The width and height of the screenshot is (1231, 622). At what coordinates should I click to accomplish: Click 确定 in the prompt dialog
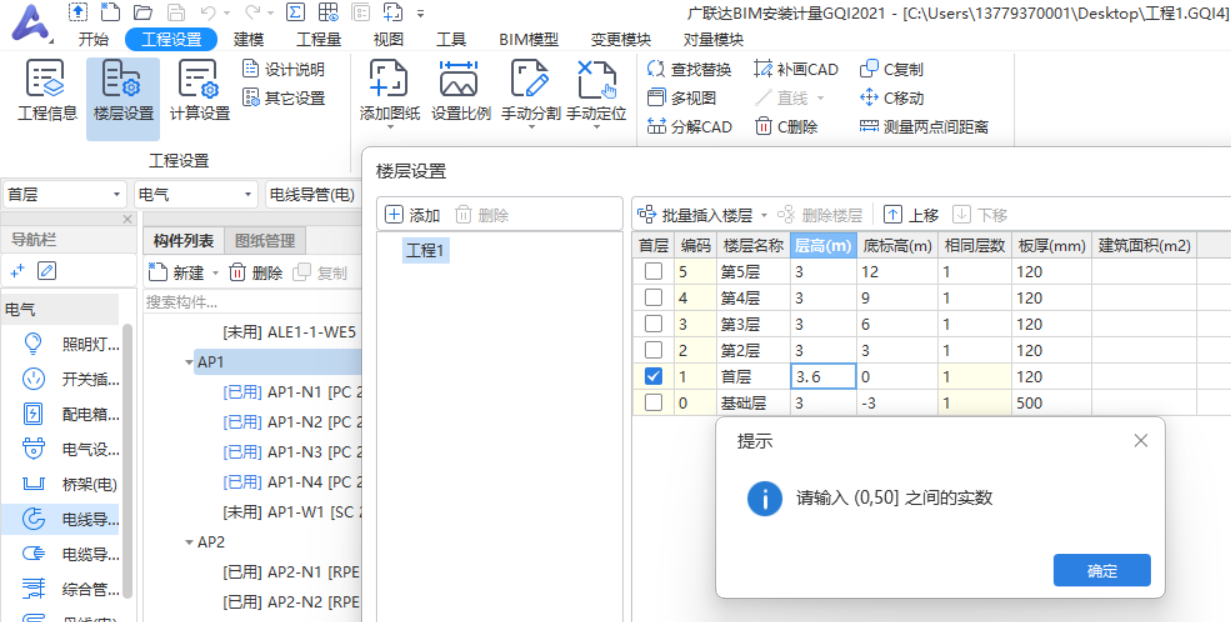coord(1102,571)
